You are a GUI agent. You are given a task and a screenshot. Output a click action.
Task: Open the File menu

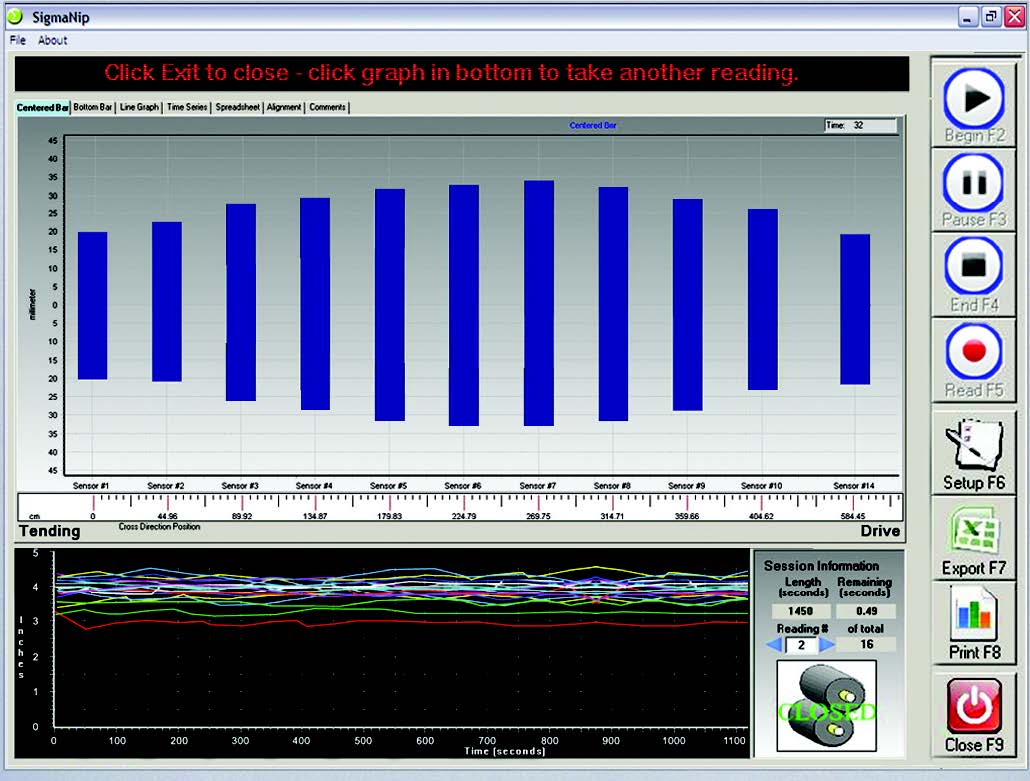[x=18, y=40]
